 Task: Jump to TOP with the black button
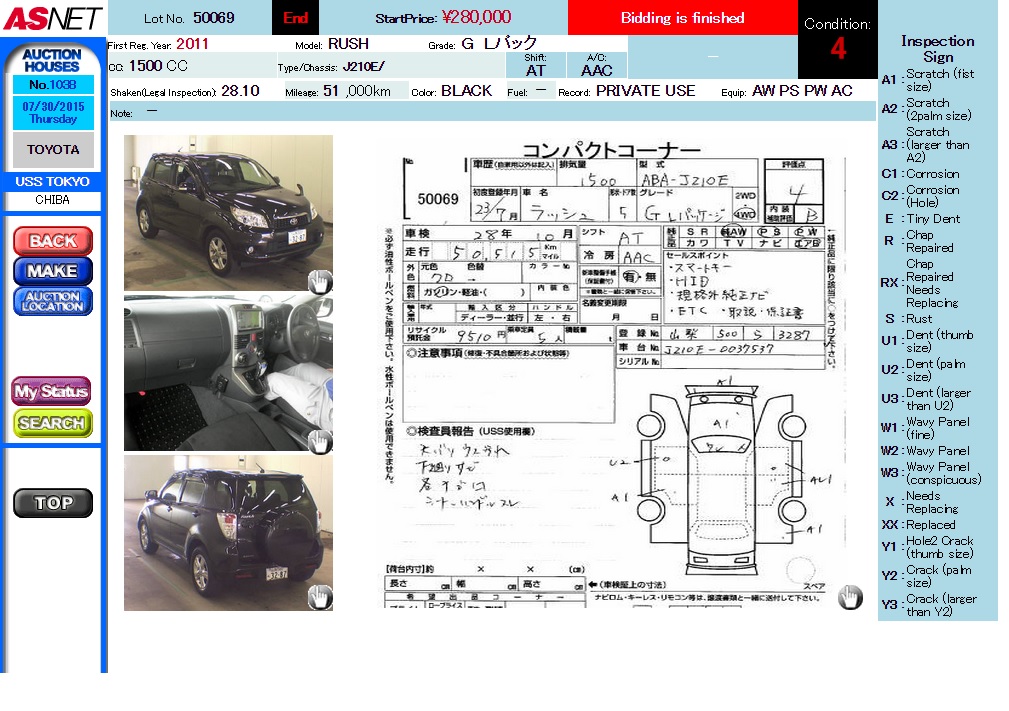[53, 503]
